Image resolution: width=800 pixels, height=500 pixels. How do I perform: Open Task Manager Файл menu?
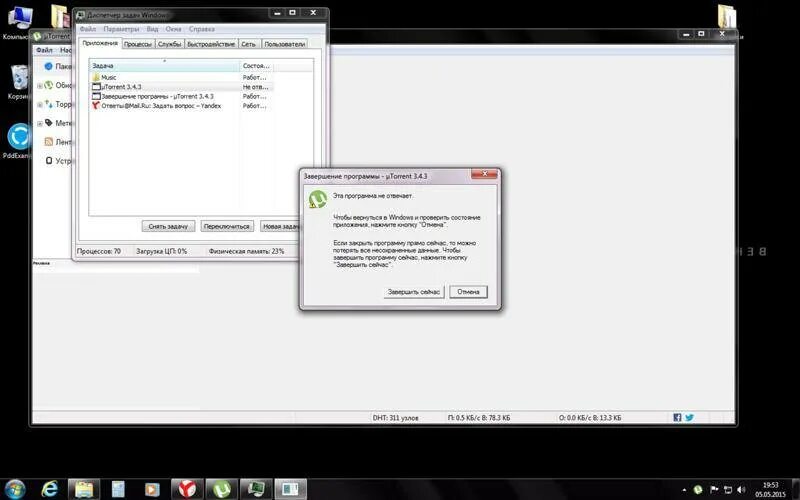[88, 29]
